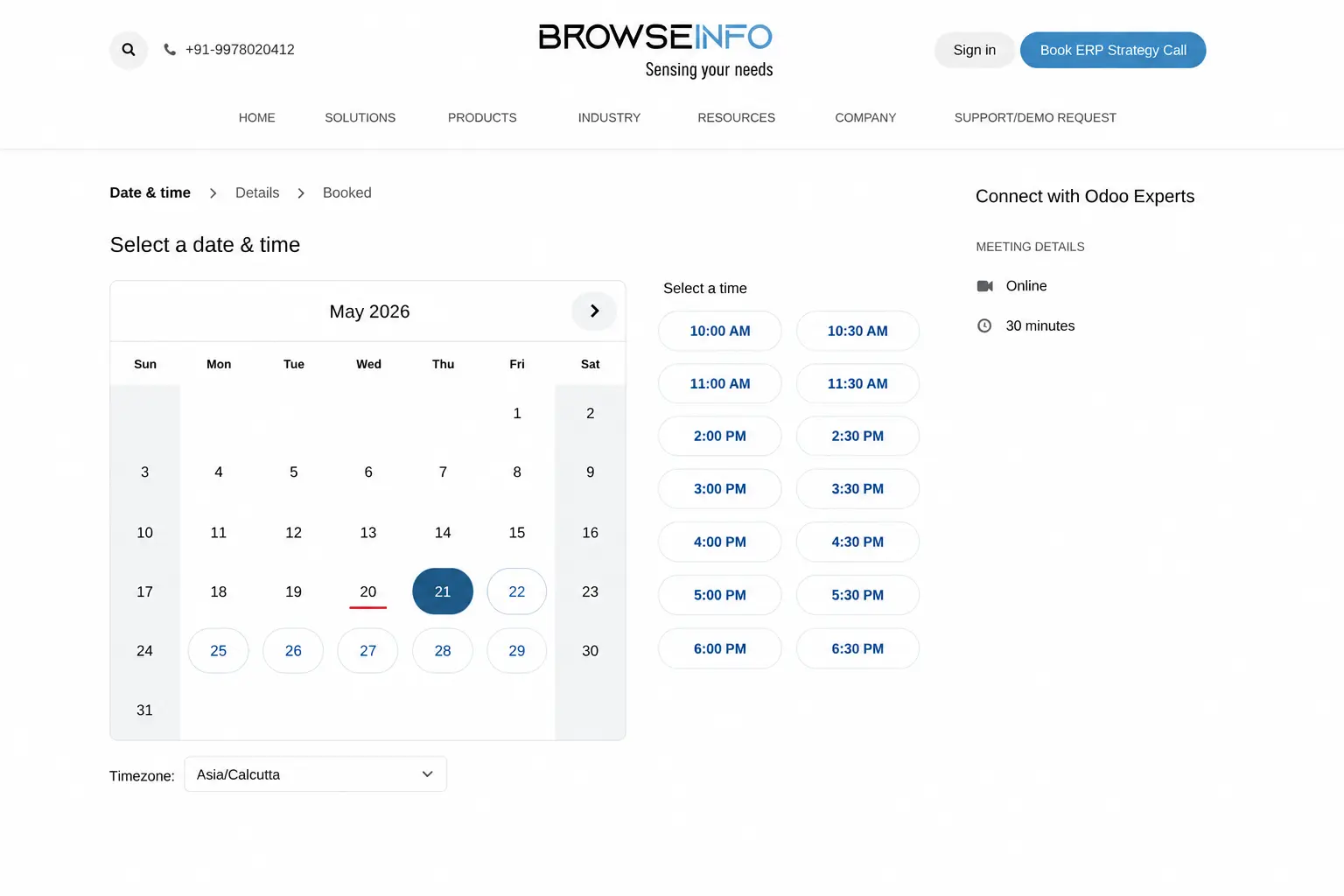This screenshot has width=1344, height=896.
Task: Select the 21st date cell
Action: 443,591
